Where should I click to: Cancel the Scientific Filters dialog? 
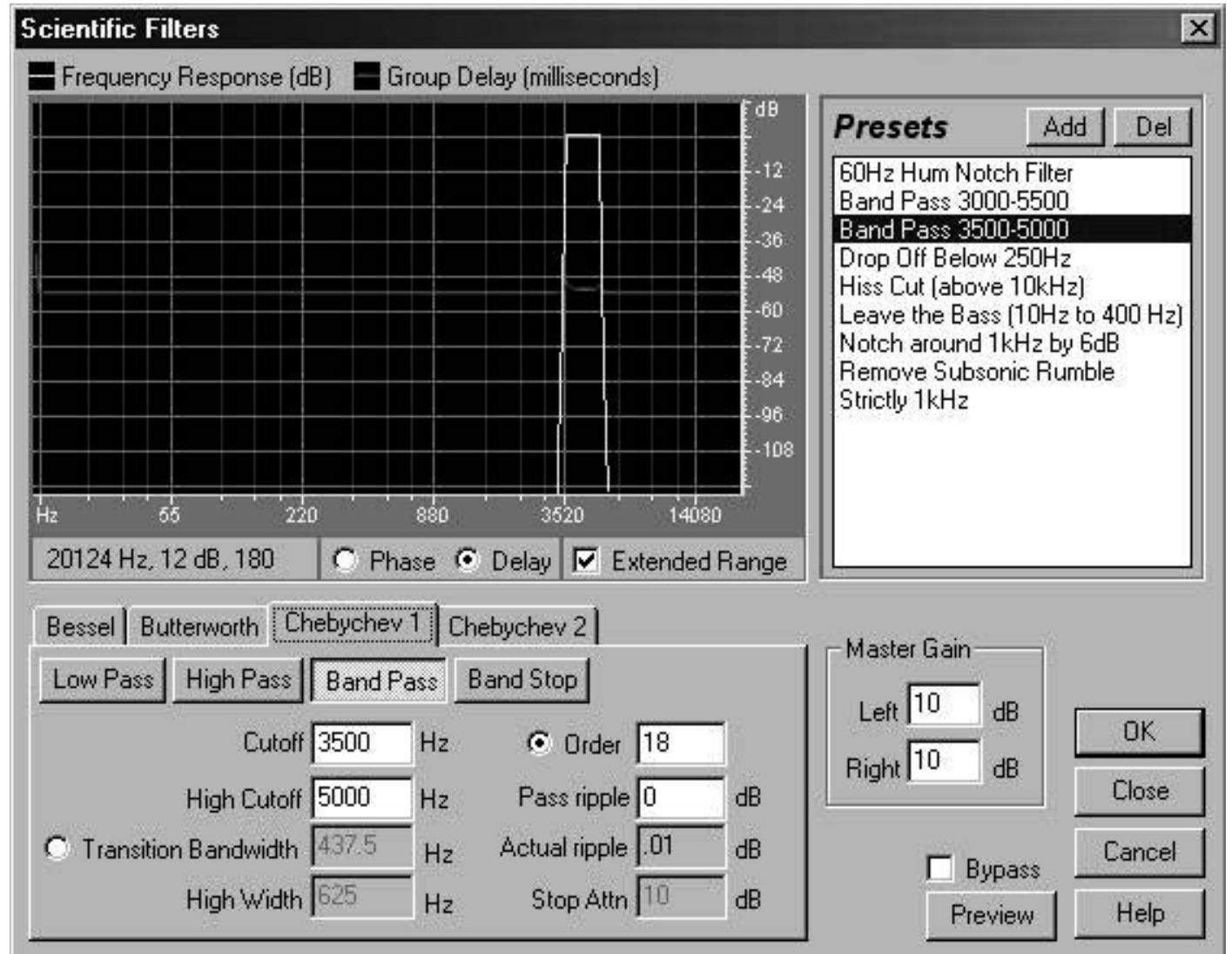pos(1140,852)
